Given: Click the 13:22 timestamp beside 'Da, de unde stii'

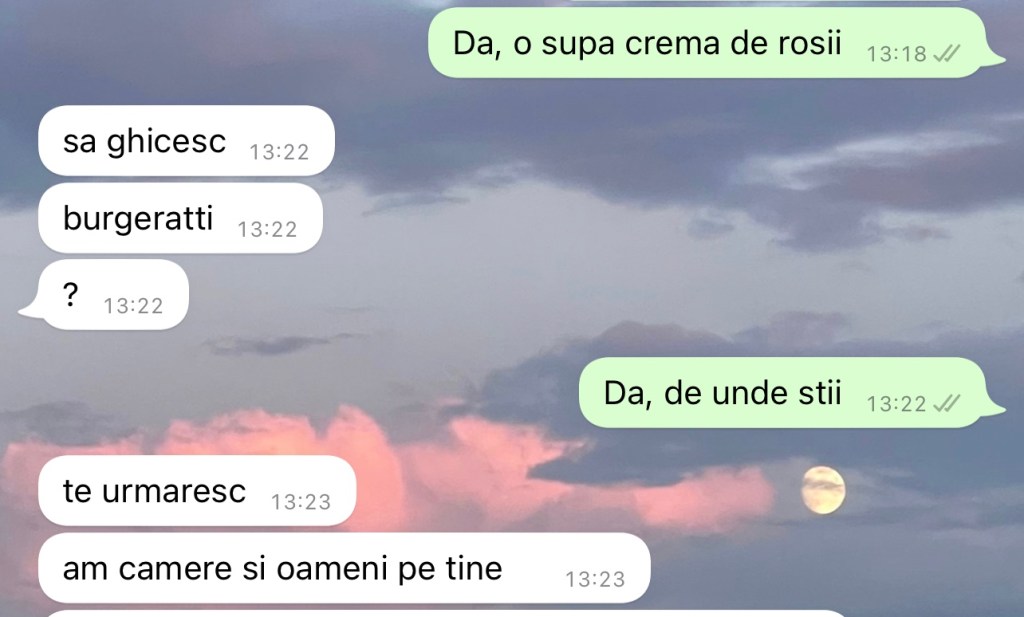Looking at the screenshot, I should click(897, 405).
